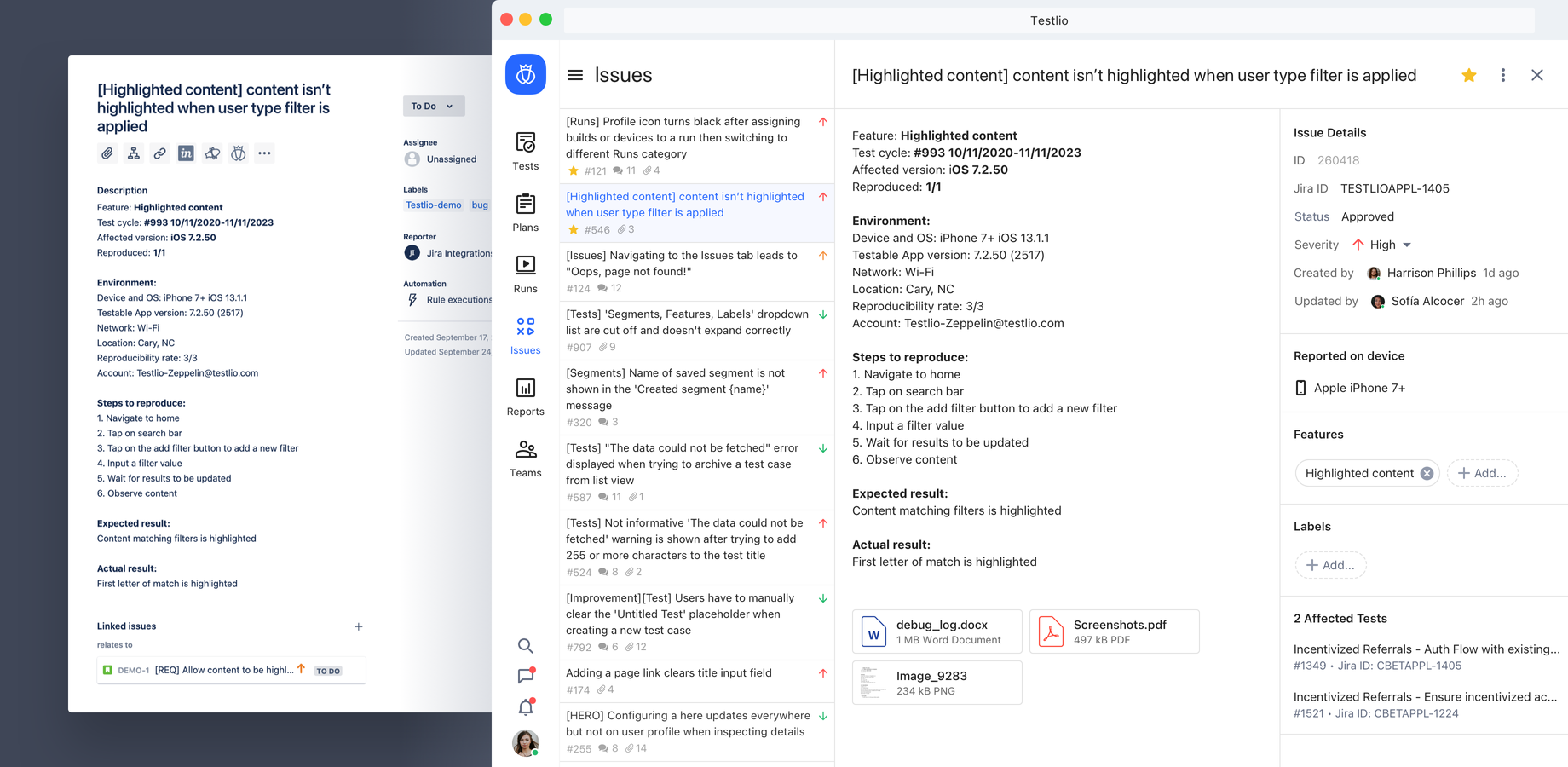The height and width of the screenshot is (767, 1568).
Task: Toggle the star on issue #546
Action: click(574, 230)
